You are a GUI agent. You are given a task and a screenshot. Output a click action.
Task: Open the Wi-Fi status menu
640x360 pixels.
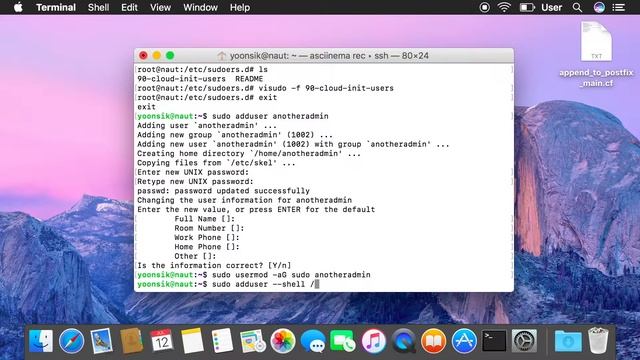(504, 7)
